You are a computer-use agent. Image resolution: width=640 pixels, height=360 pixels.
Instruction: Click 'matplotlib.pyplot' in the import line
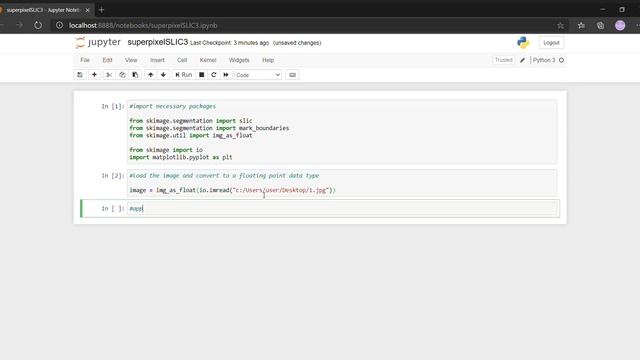click(181, 157)
